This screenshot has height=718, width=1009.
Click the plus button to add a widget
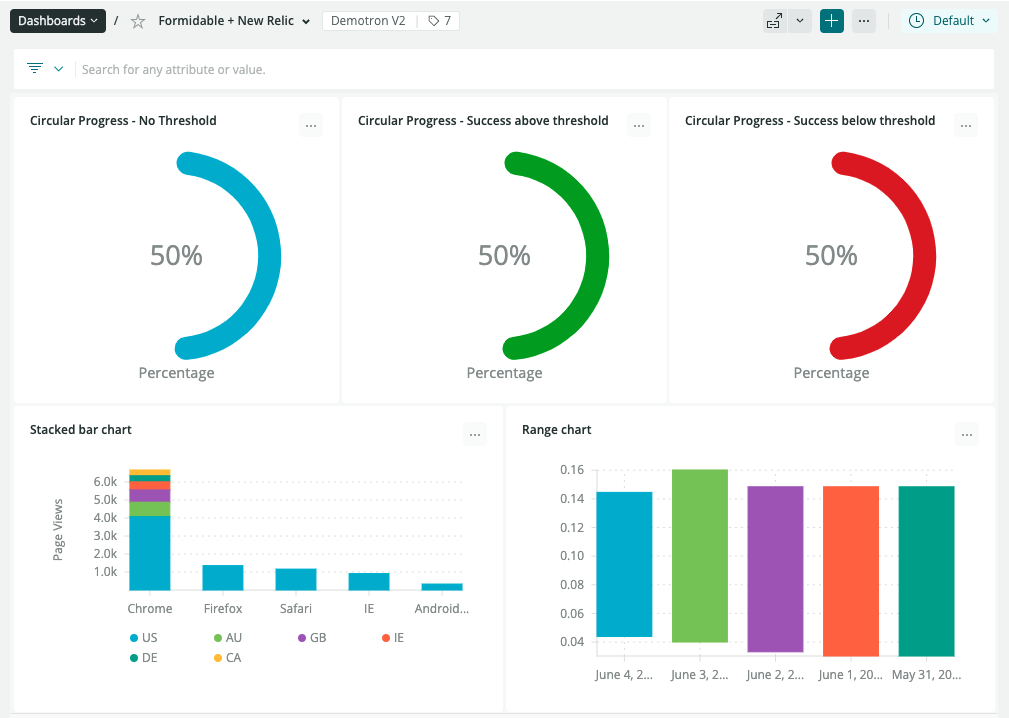(832, 21)
